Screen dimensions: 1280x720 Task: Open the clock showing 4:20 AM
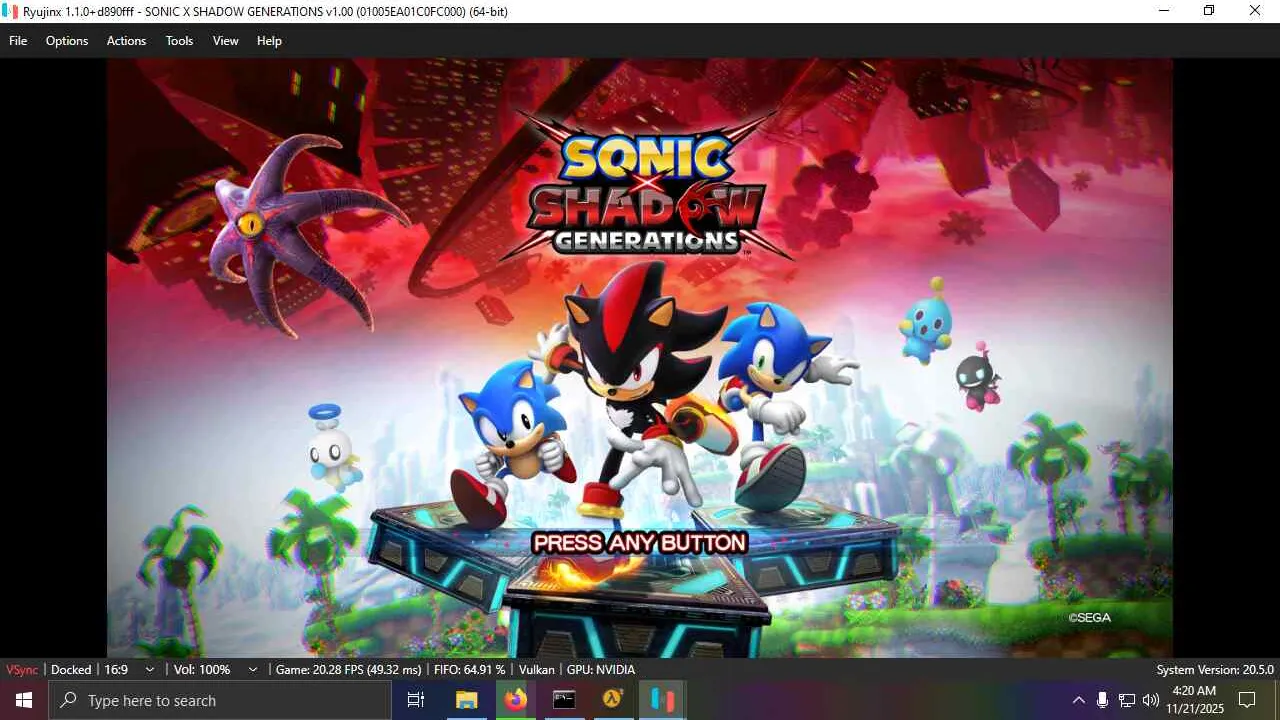pos(1195,700)
